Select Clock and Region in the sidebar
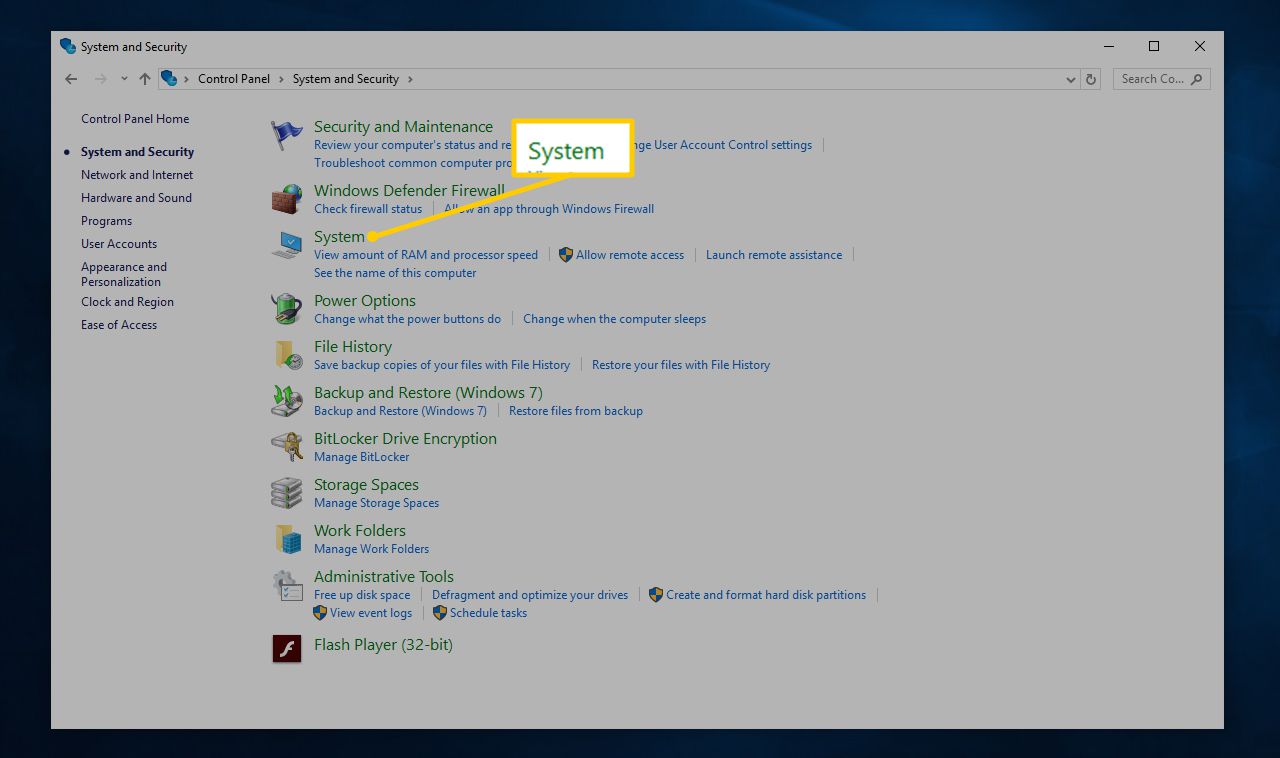The image size is (1280, 758). 127,302
